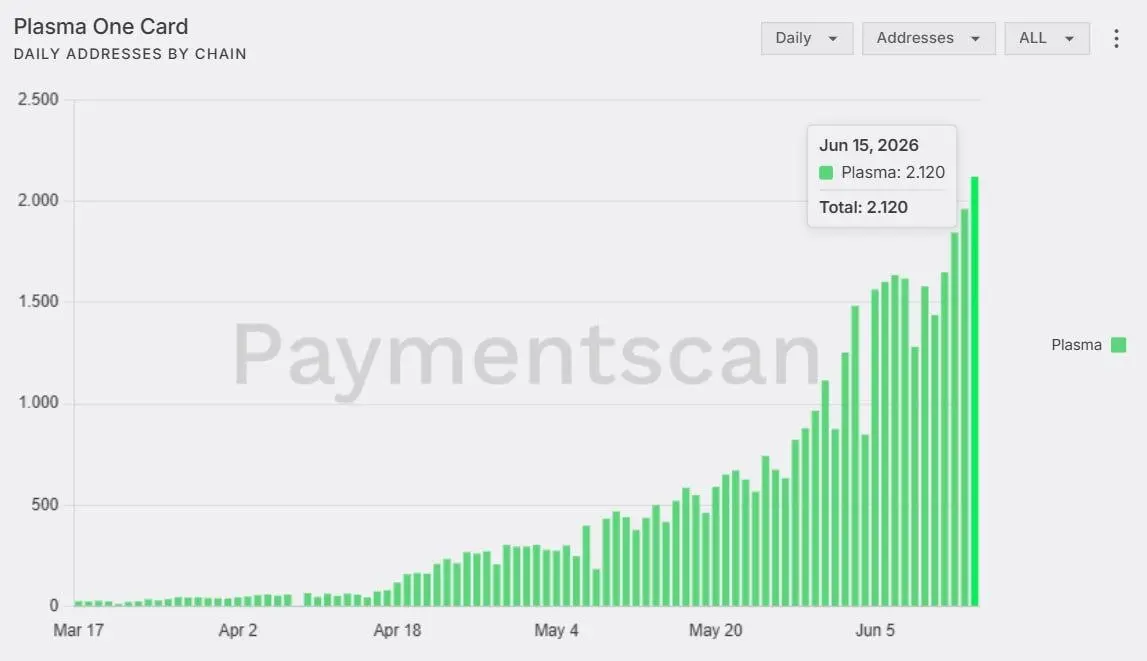Screen dimensions: 1147x661
Task: Toggle the Plasma legend color swatch
Action: pos(1118,345)
